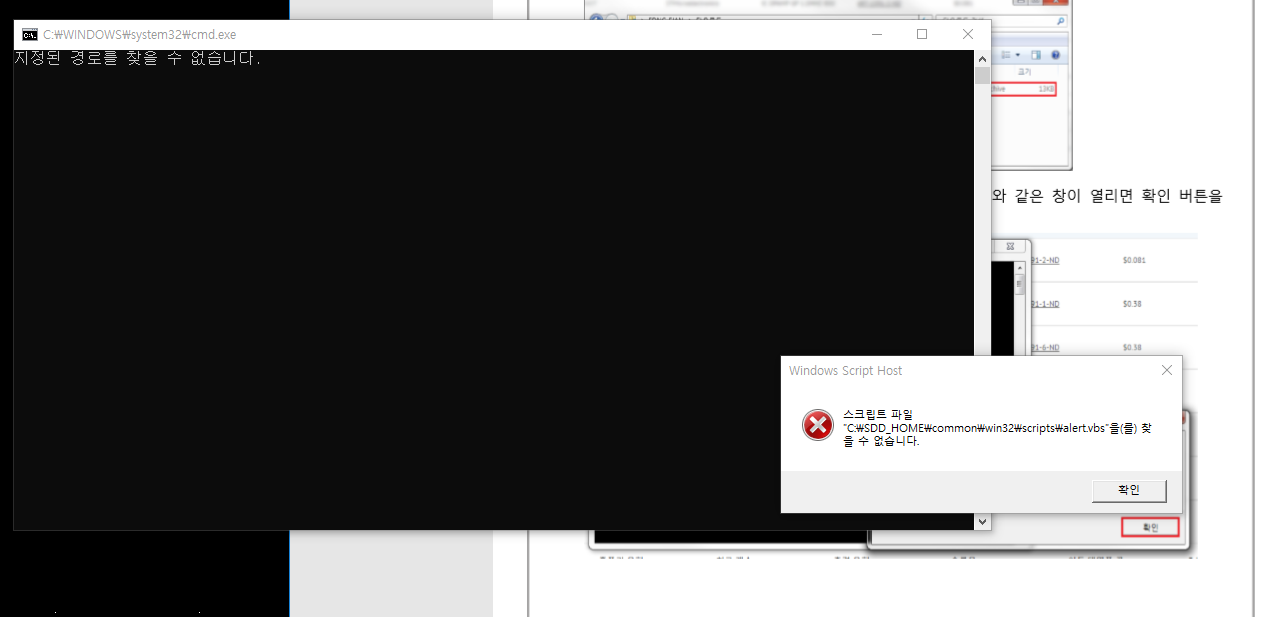Open the P1-1-ND link
The image size is (1265, 617).
(x=1045, y=304)
